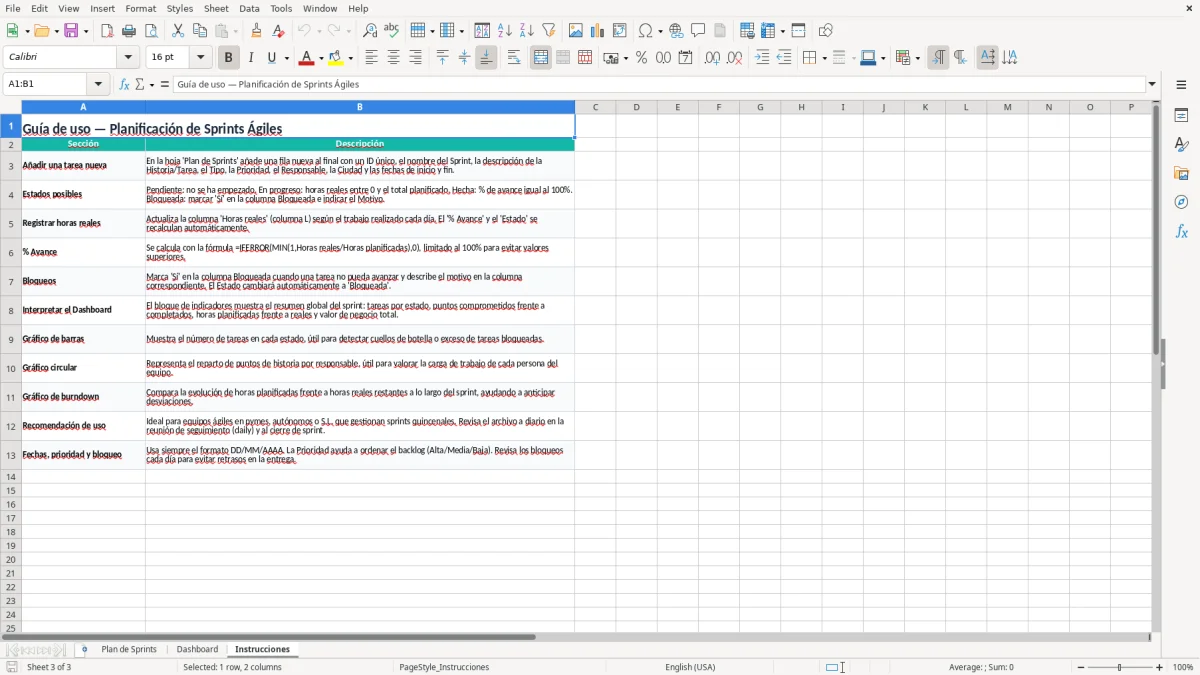1200x675 pixels.
Task: Clear direct formatting
Action: pyautogui.click(x=279, y=31)
